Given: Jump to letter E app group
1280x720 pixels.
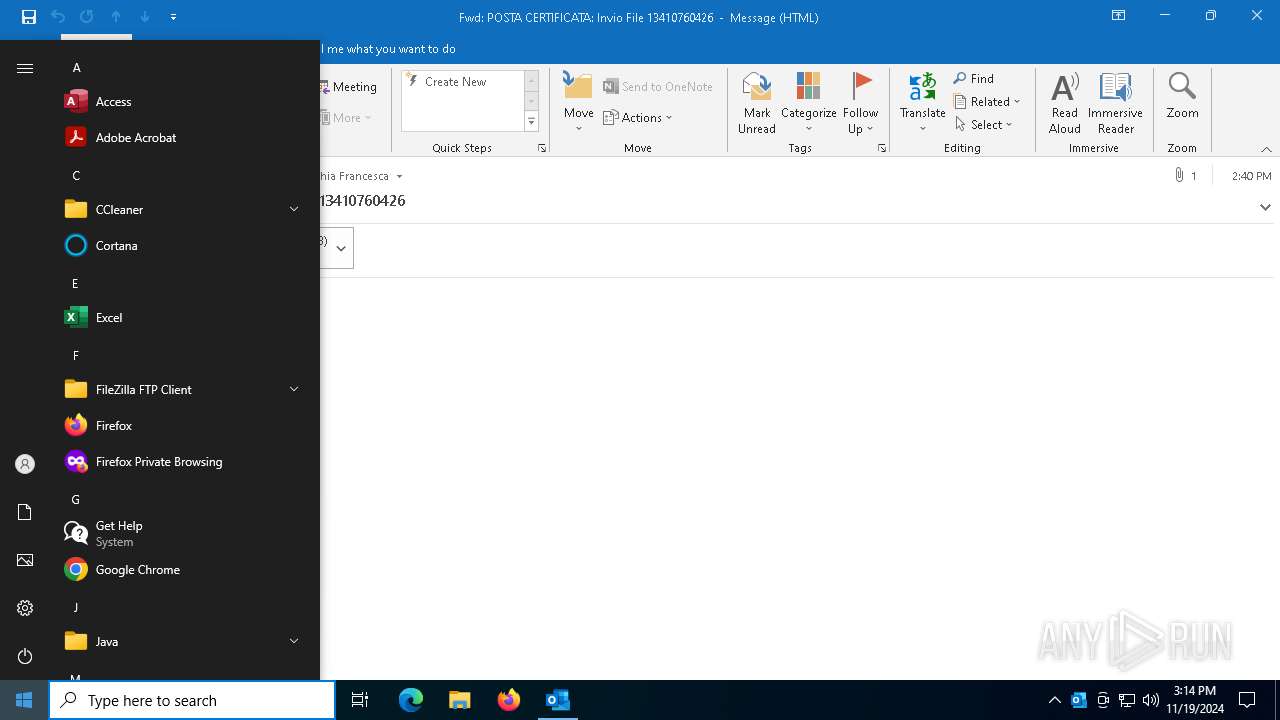Looking at the screenshot, I should (75, 283).
